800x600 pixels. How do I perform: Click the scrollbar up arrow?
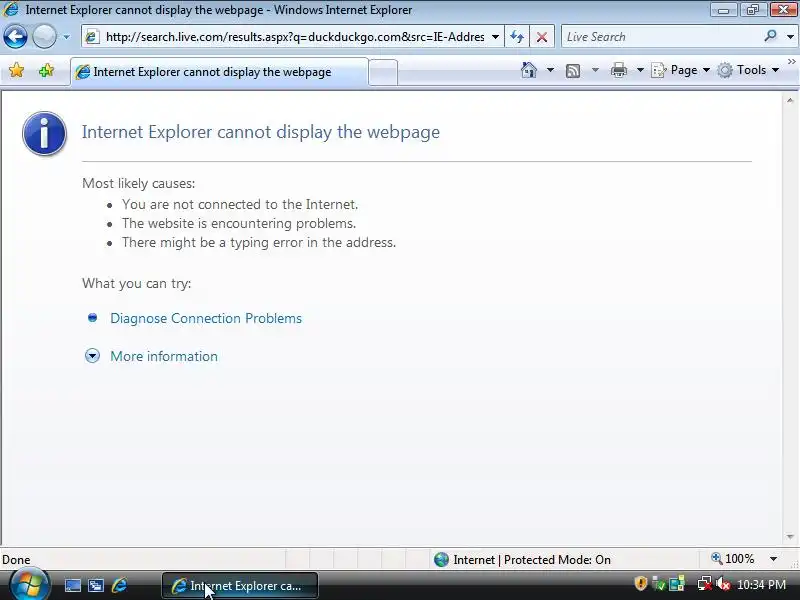(790, 101)
